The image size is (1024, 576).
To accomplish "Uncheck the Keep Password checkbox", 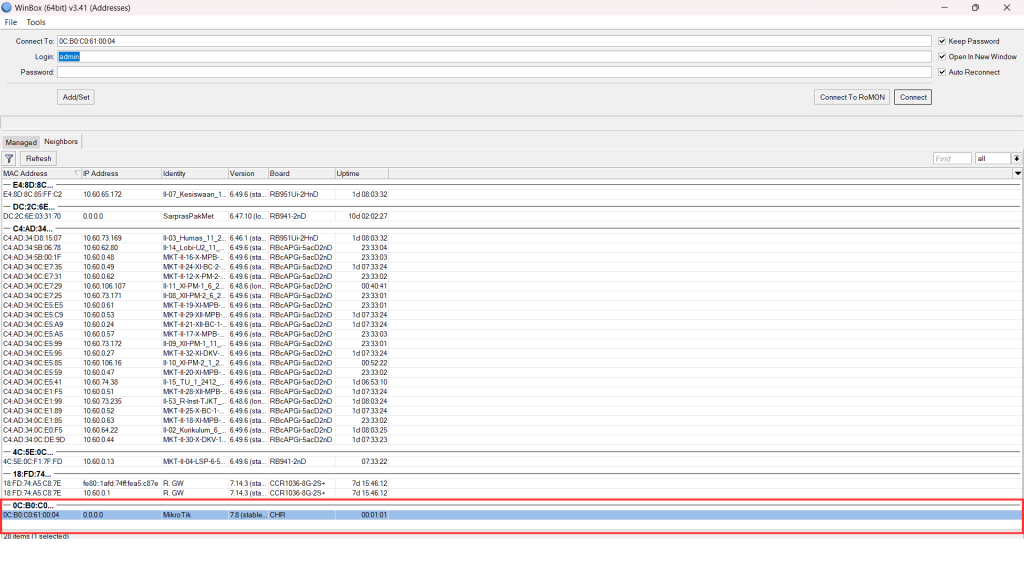I will click(x=942, y=41).
